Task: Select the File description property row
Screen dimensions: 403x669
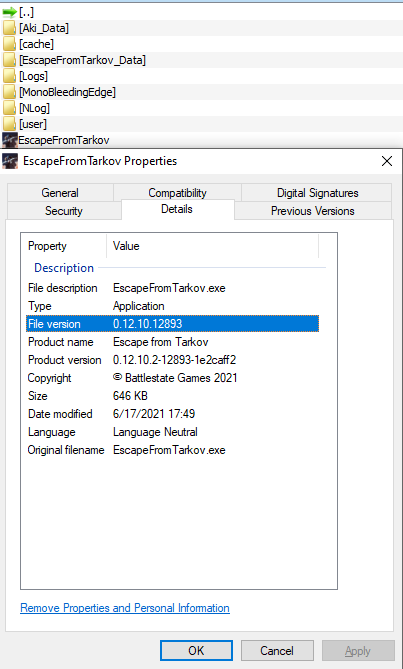Action: tap(173, 288)
